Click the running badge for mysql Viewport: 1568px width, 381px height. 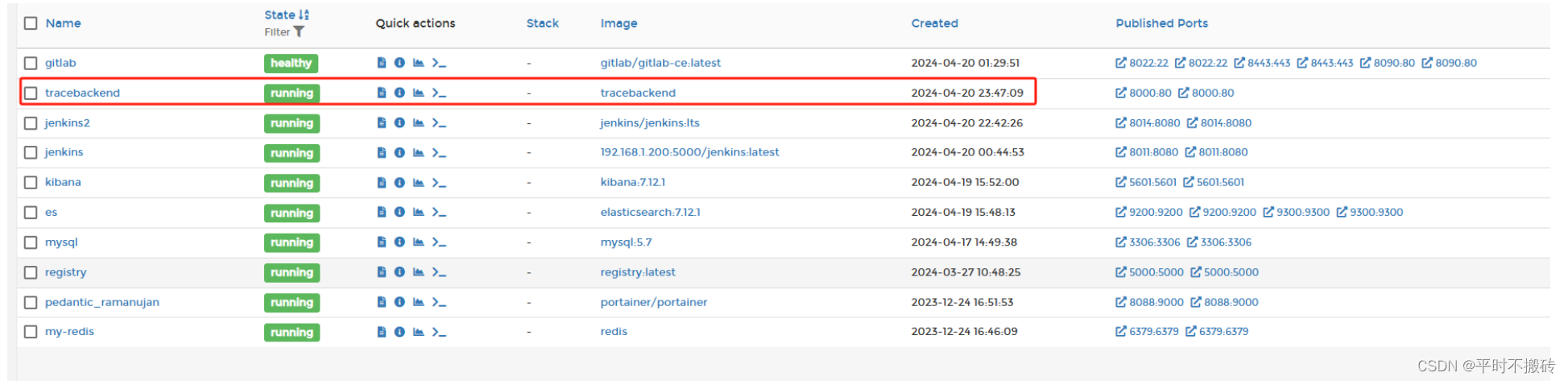(292, 242)
